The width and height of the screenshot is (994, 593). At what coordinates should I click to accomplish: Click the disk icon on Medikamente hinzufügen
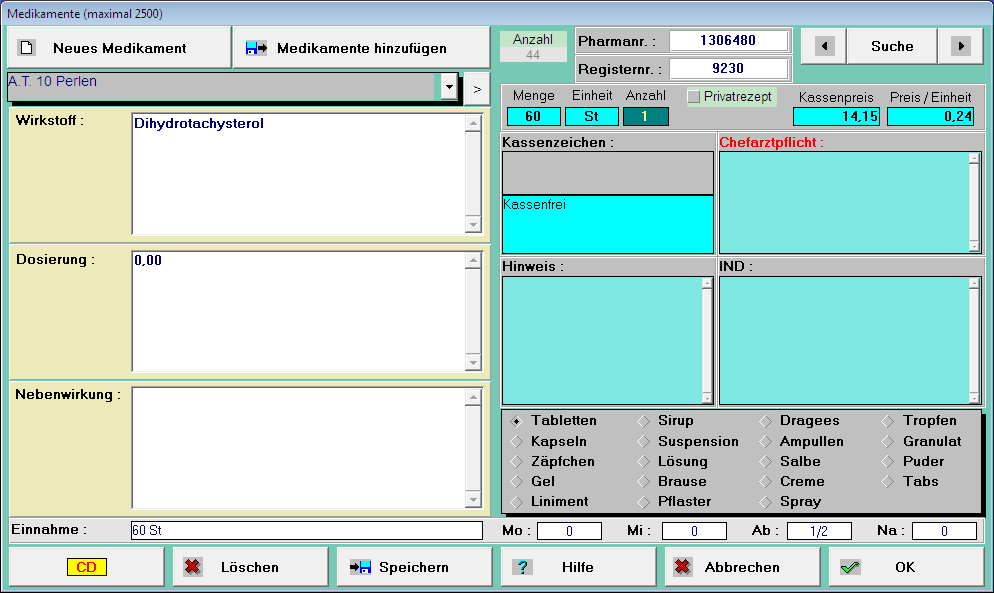pyautogui.click(x=256, y=48)
